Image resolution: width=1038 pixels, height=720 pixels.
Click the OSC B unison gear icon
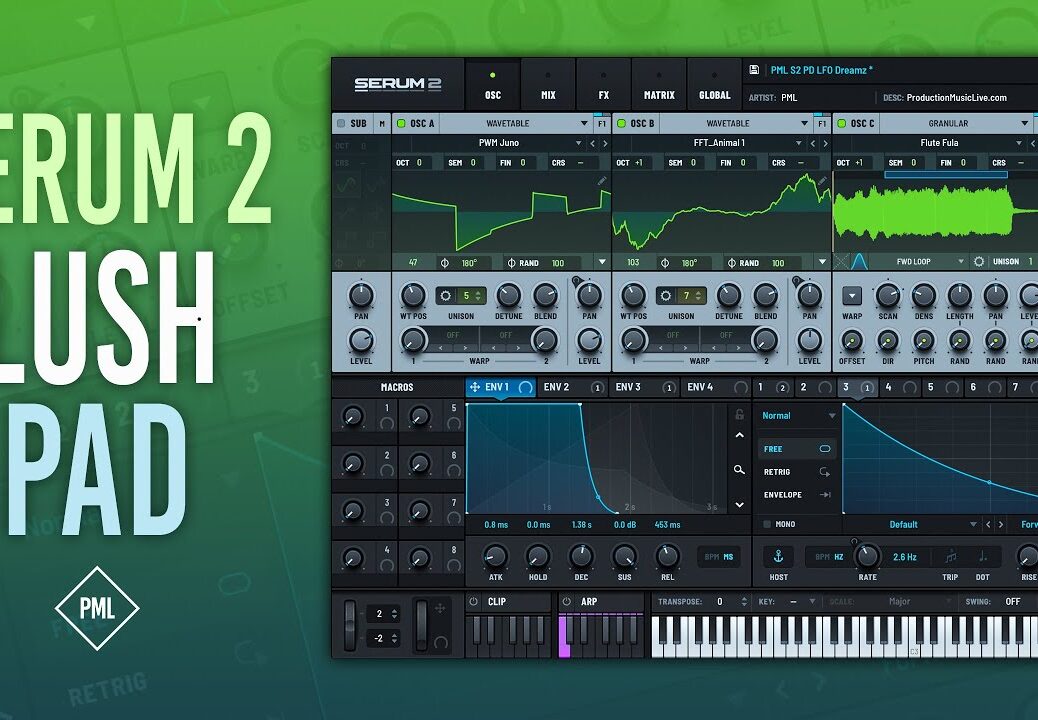[666, 296]
